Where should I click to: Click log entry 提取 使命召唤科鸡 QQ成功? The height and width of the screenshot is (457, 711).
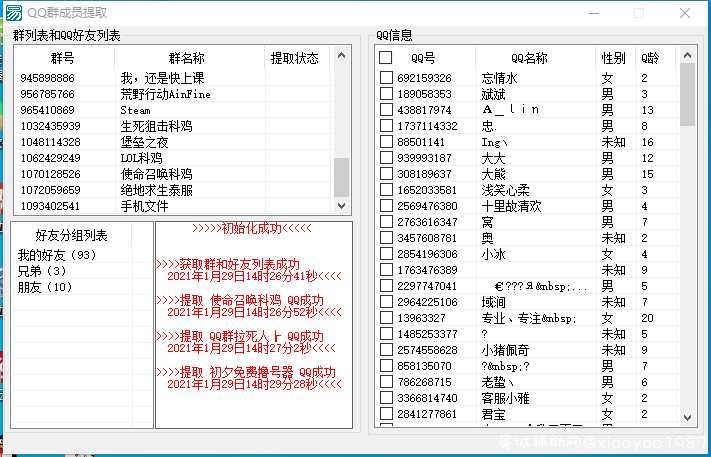pyautogui.click(x=240, y=300)
